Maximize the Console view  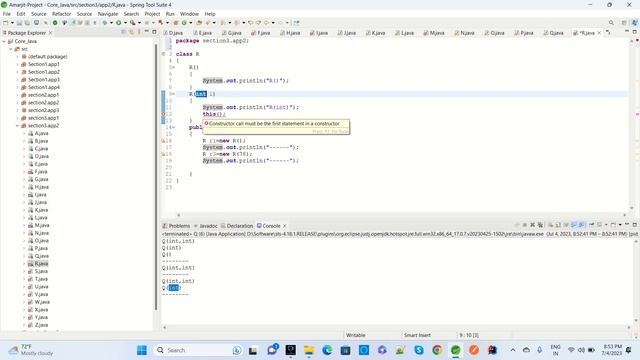pyautogui.click(x=635, y=224)
